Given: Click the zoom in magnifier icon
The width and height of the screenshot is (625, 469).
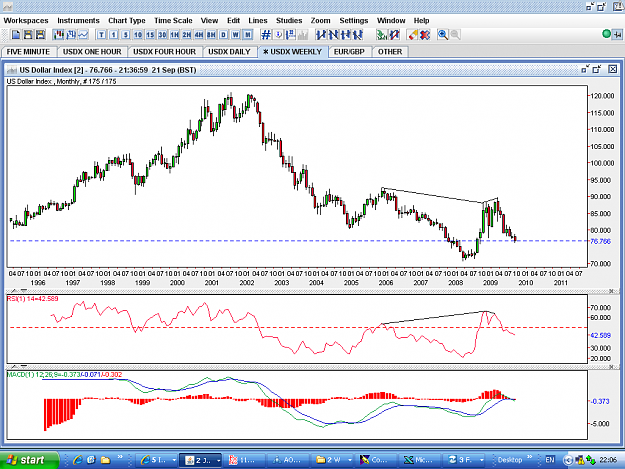Looking at the screenshot, I should tap(442, 35).
